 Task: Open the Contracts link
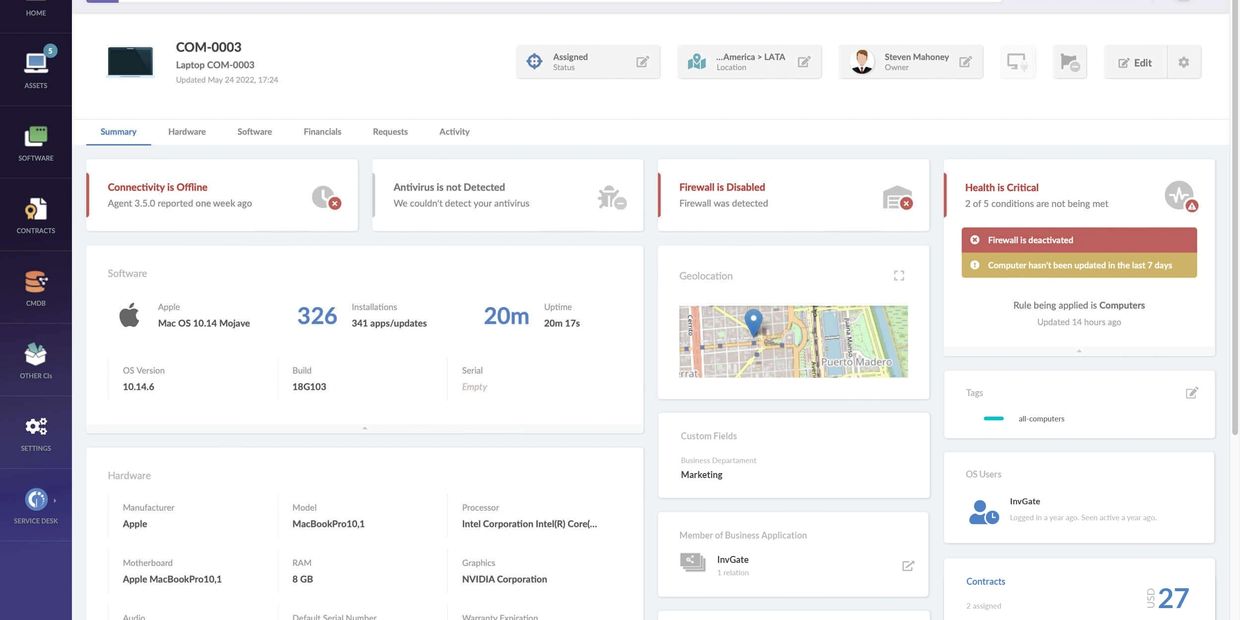coord(985,581)
